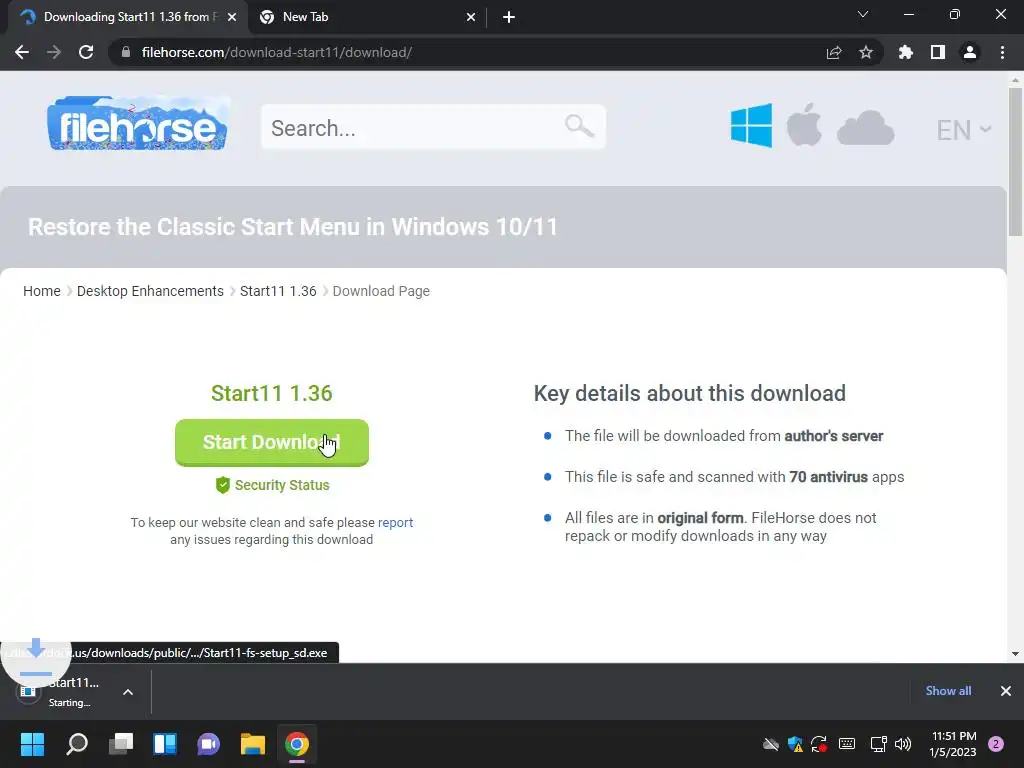This screenshot has height=768, width=1024.
Task: Toggle the browser side panel
Action: tap(938, 52)
